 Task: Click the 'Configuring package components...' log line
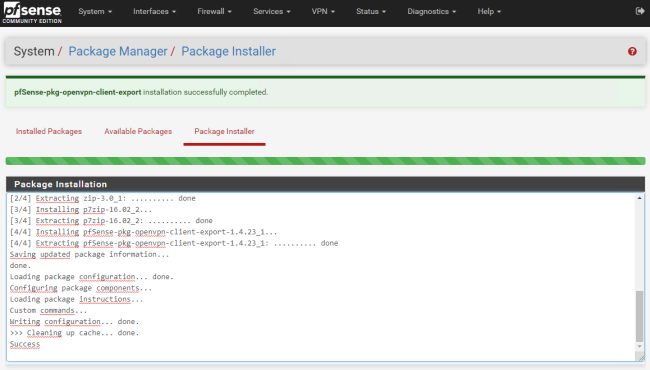(x=81, y=288)
